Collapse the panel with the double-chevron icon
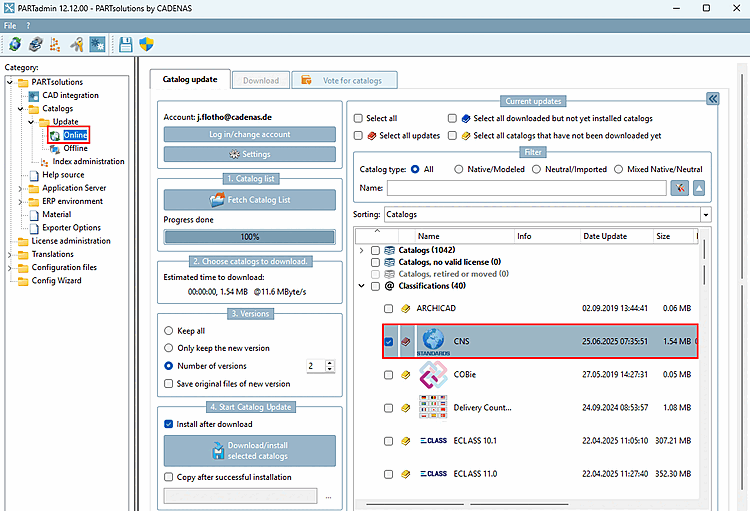Screen dimensions: 750x511 pyautogui.click(x=713, y=99)
